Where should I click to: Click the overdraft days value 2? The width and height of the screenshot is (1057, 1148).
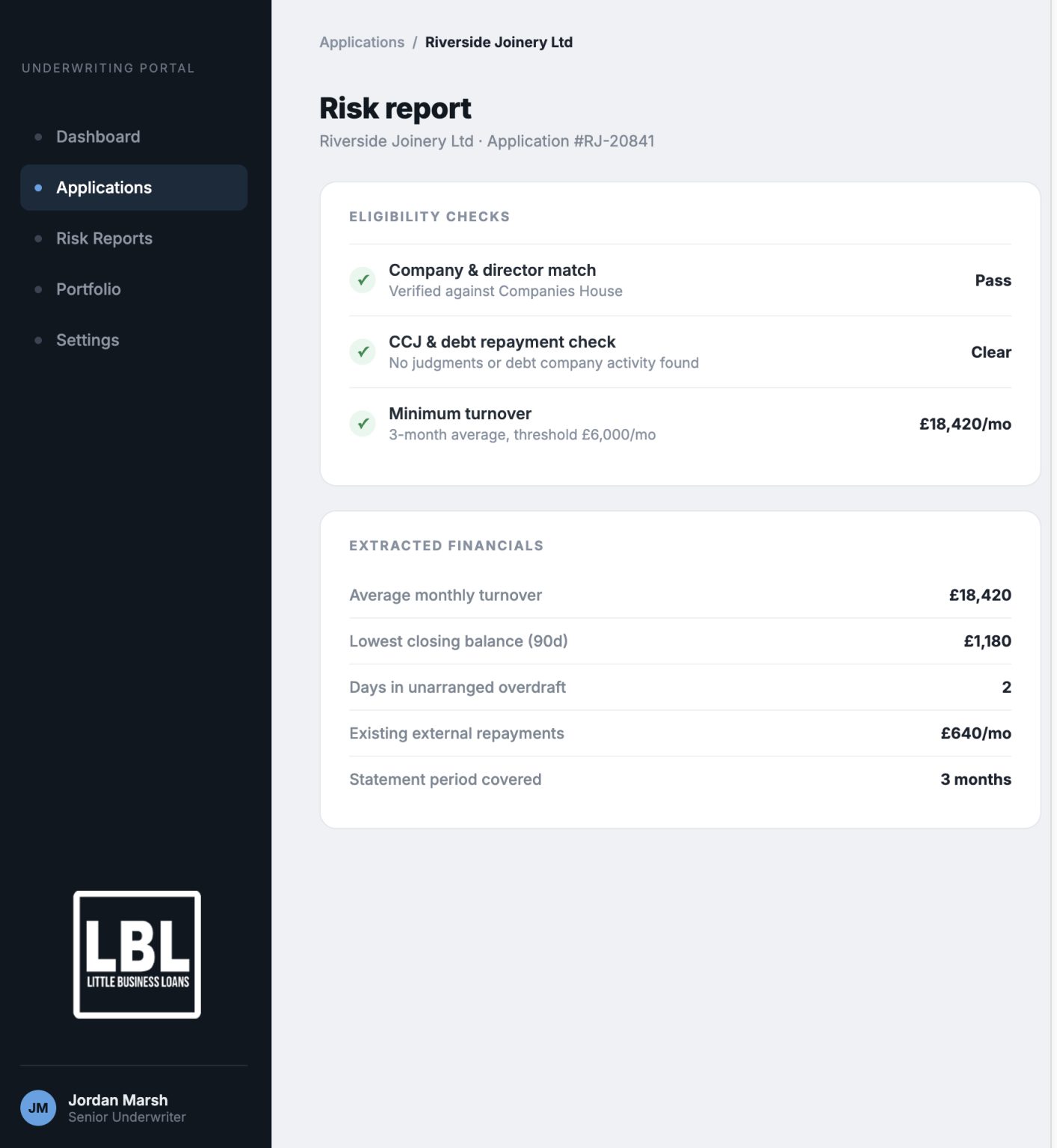(x=1006, y=687)
